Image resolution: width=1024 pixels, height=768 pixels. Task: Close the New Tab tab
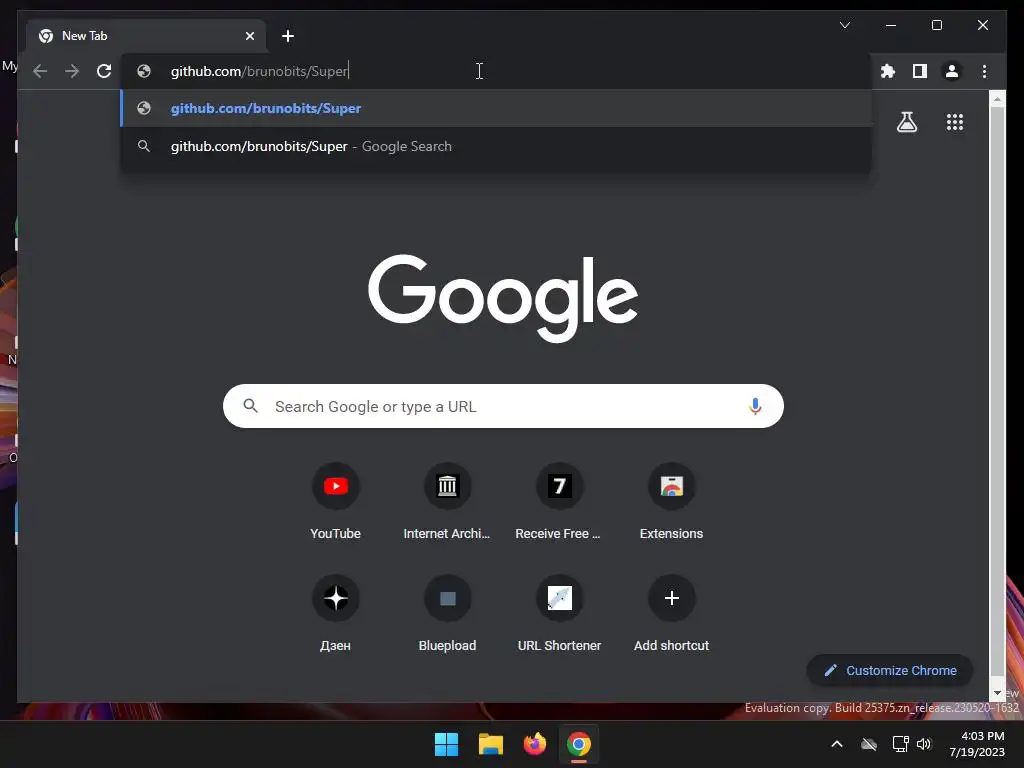click(x=249, y=36)
